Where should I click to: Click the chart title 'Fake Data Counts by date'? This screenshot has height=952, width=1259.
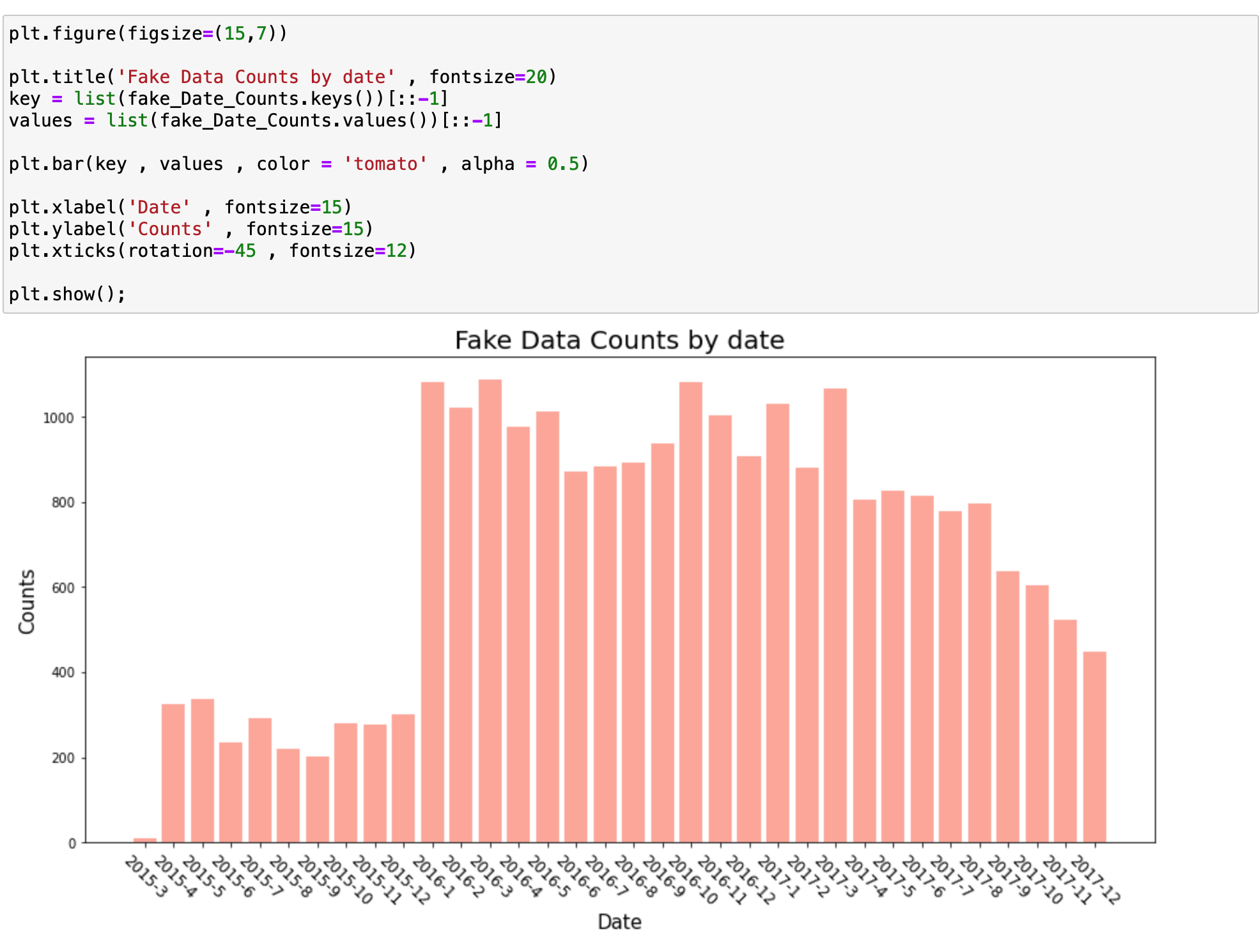pyautogui.click(x=619, y=340)
